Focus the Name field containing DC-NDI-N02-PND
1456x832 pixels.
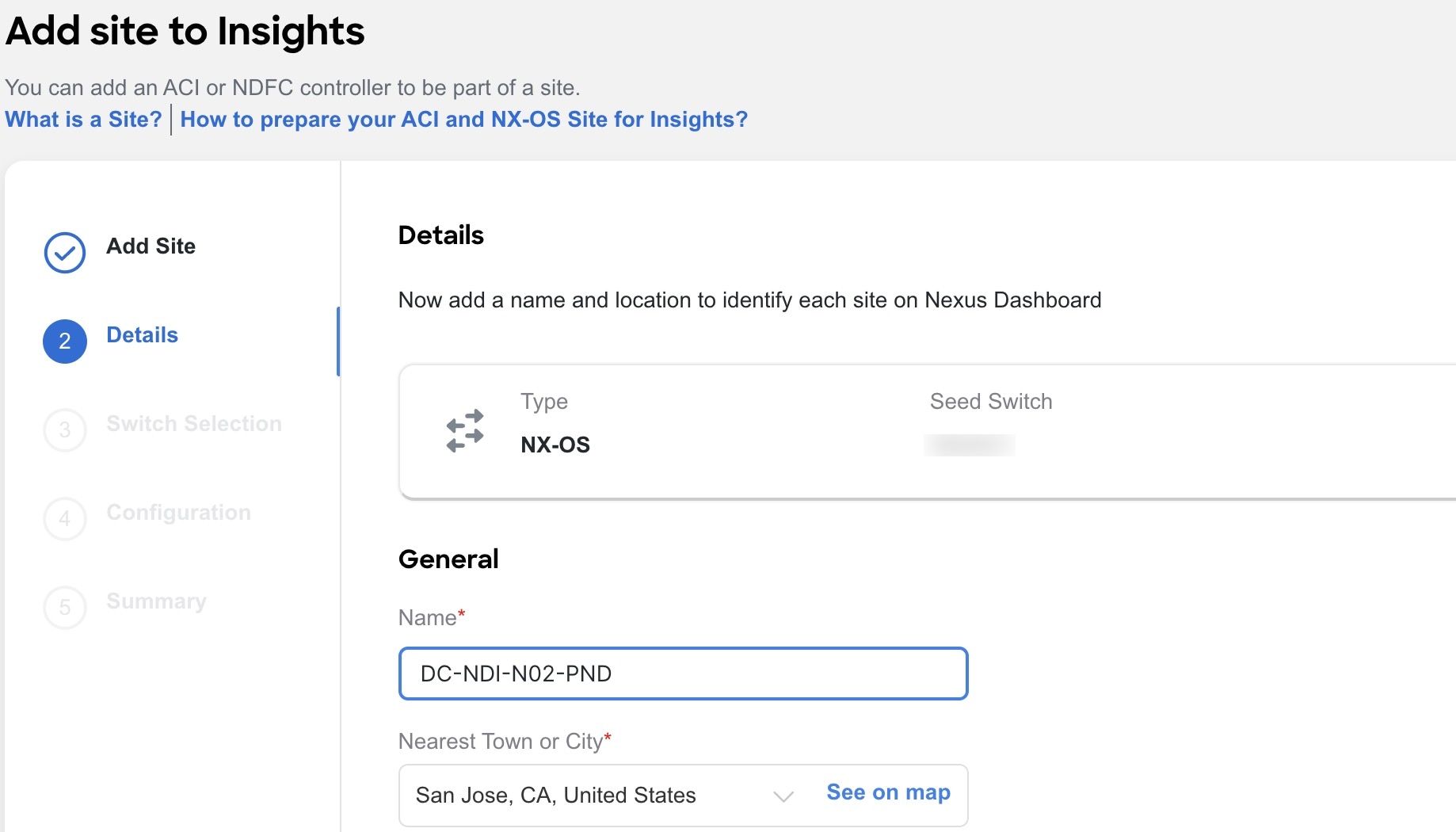coord(683,674)
